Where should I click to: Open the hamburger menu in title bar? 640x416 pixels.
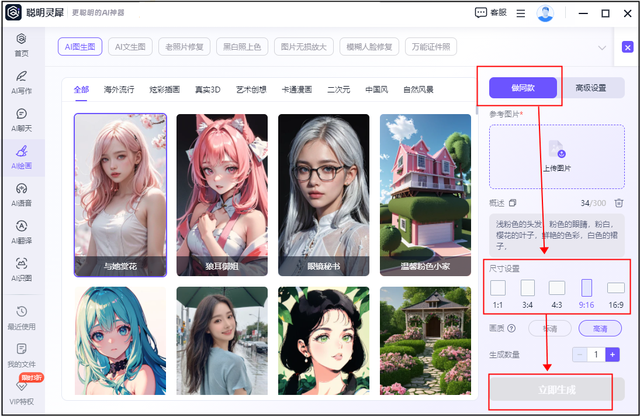click(521, 13)
